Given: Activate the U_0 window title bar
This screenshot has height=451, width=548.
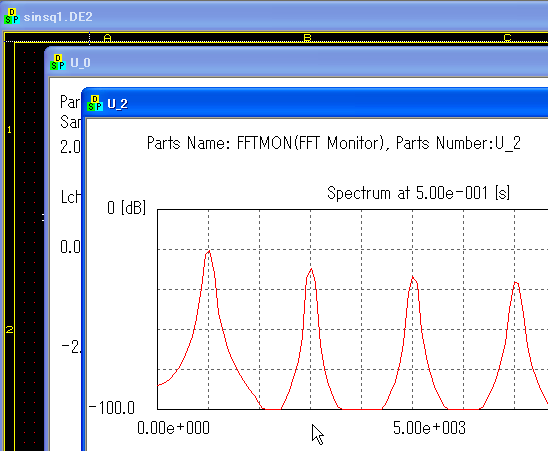Looking at the screenshot, I should click(297, 63).
